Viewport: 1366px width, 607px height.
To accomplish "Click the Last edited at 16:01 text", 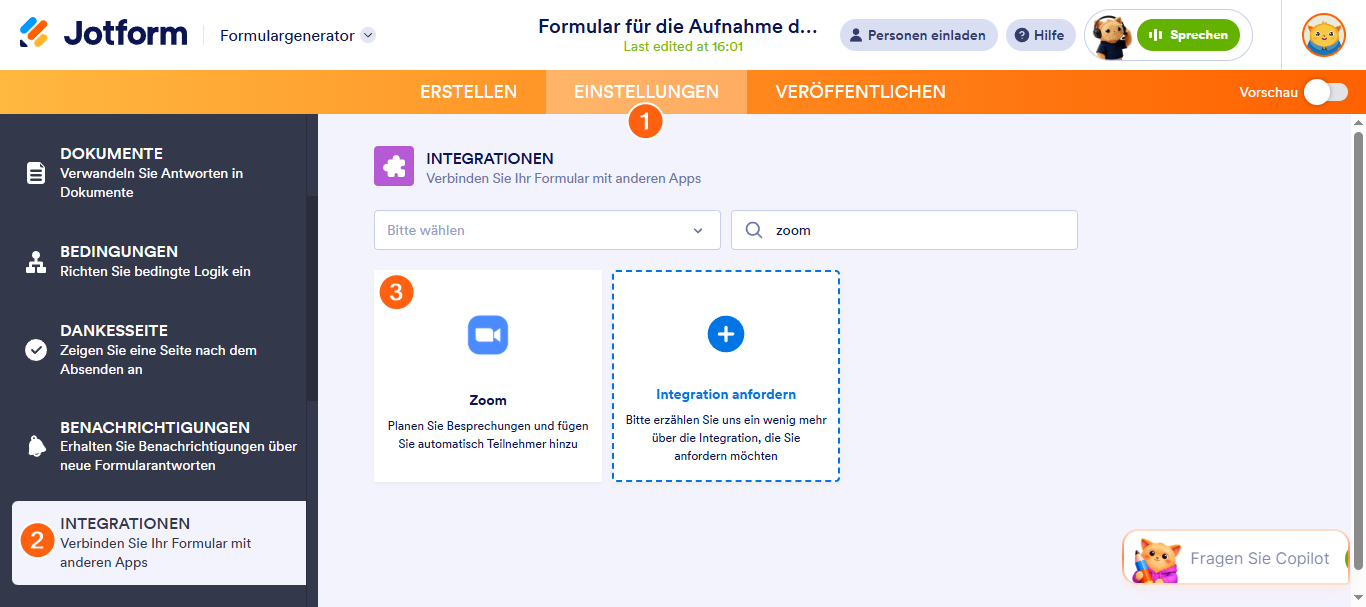I will 683,46.
